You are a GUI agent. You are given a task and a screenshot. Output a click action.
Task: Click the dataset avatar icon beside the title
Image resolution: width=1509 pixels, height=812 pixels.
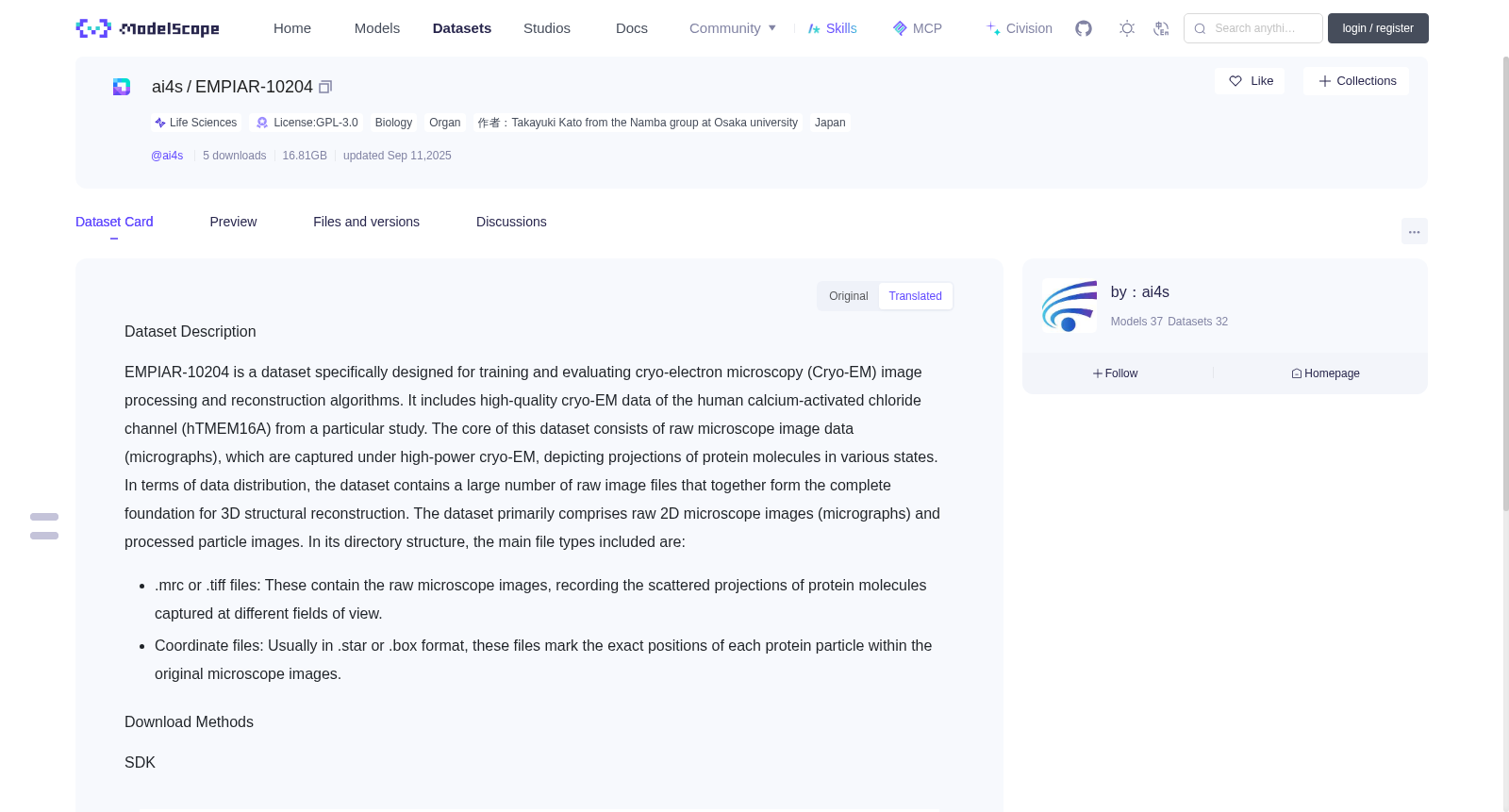(x=122, y=87)
